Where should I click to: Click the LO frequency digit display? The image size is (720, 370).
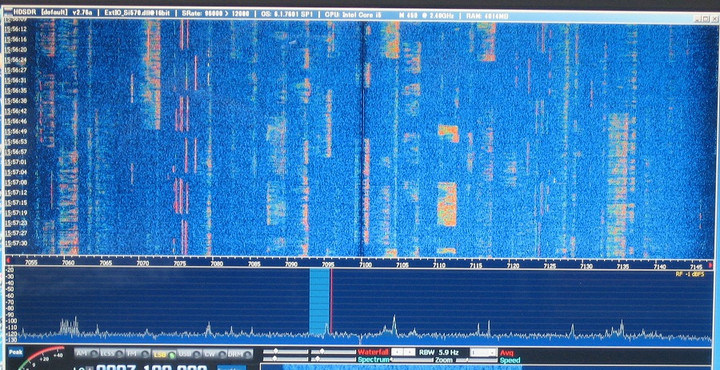pos(152,367)
